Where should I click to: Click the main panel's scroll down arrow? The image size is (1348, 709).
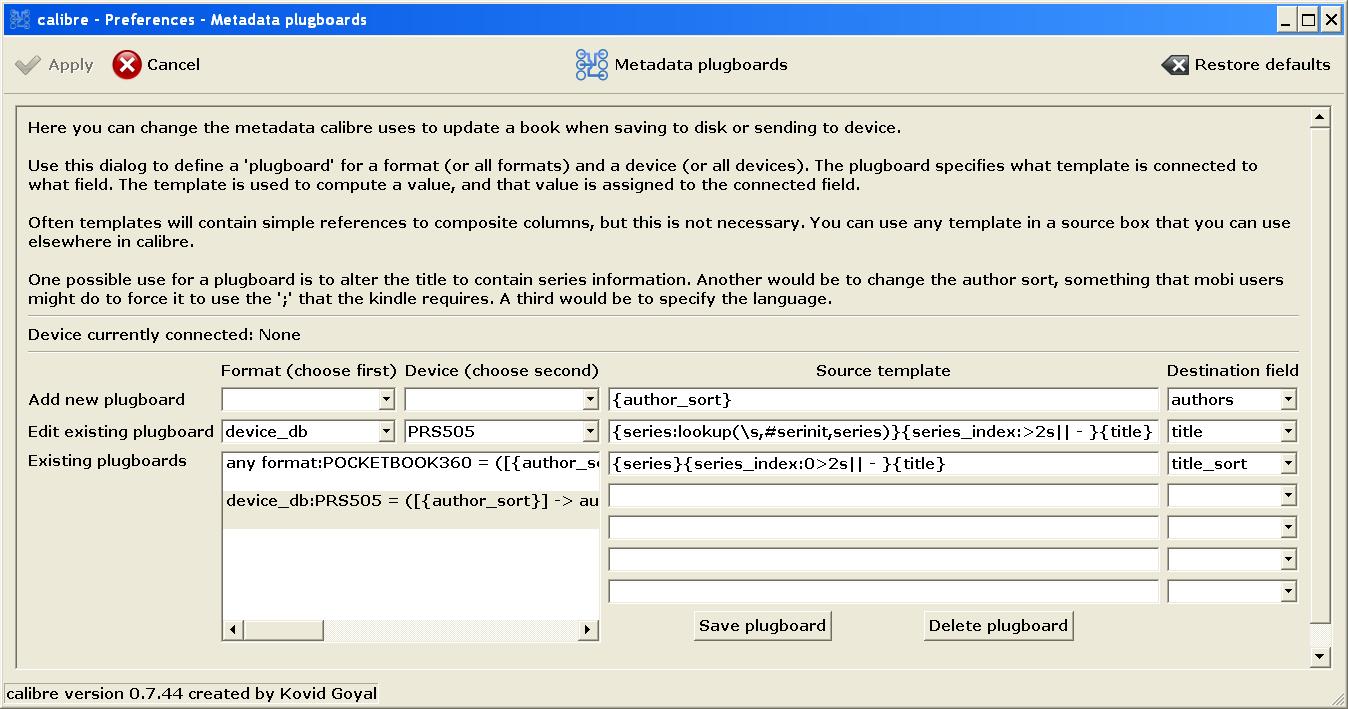[x=1320, y=656]
